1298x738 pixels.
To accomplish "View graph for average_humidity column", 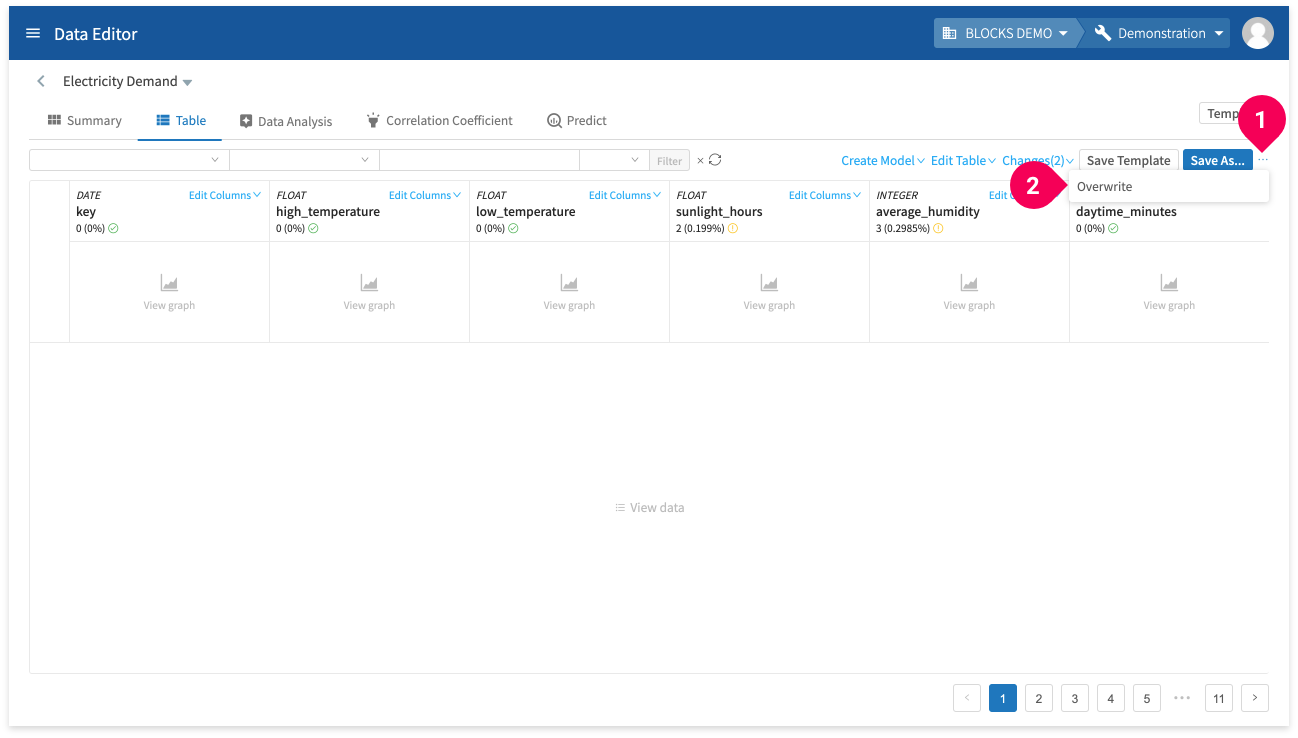I will click(969, 292).
